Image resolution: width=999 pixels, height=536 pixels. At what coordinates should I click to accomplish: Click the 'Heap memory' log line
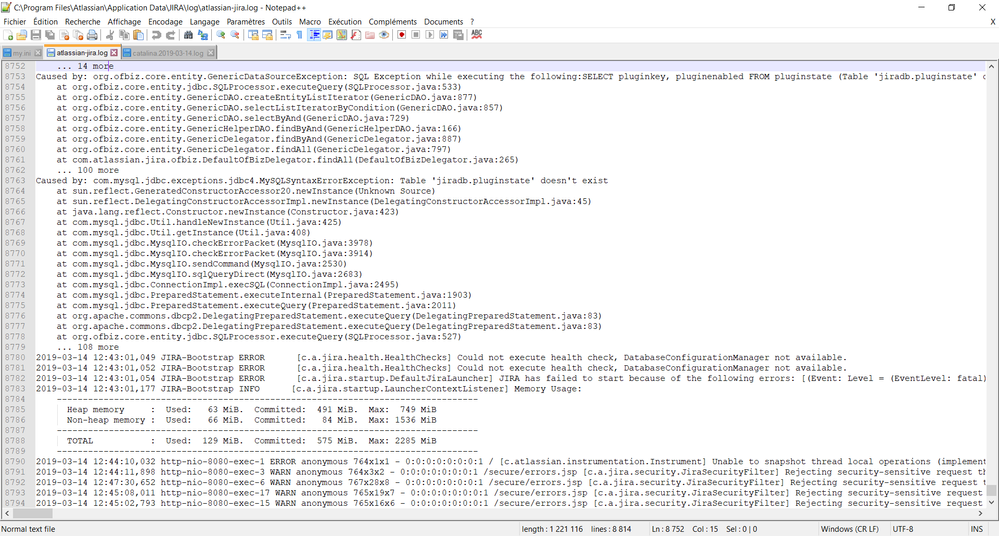click(252, 409)
